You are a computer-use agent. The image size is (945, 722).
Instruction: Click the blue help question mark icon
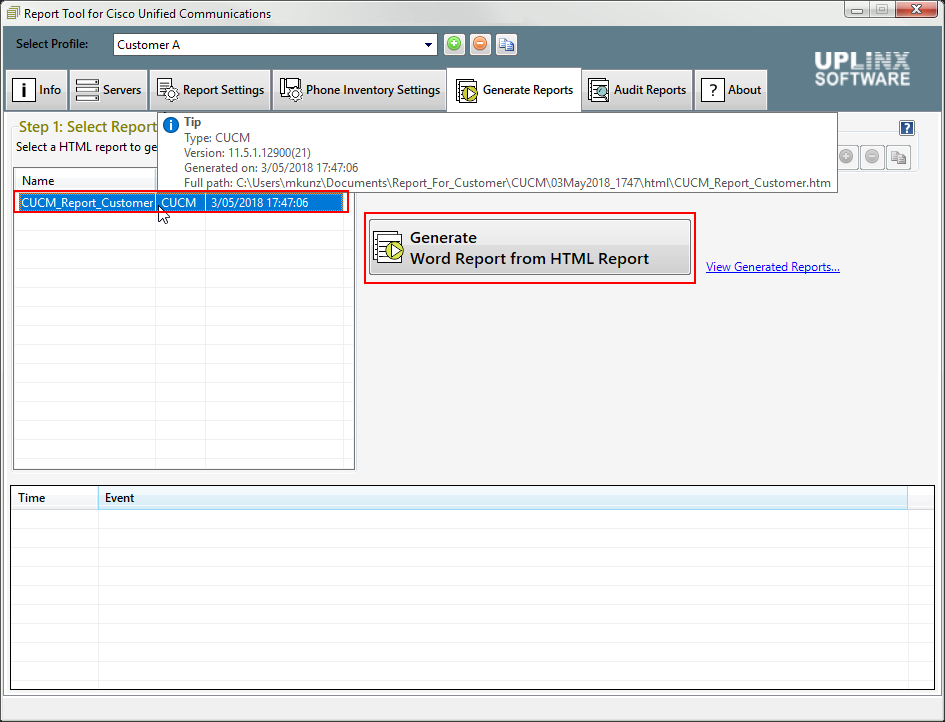pyautogui.click(x=906, y=128)
